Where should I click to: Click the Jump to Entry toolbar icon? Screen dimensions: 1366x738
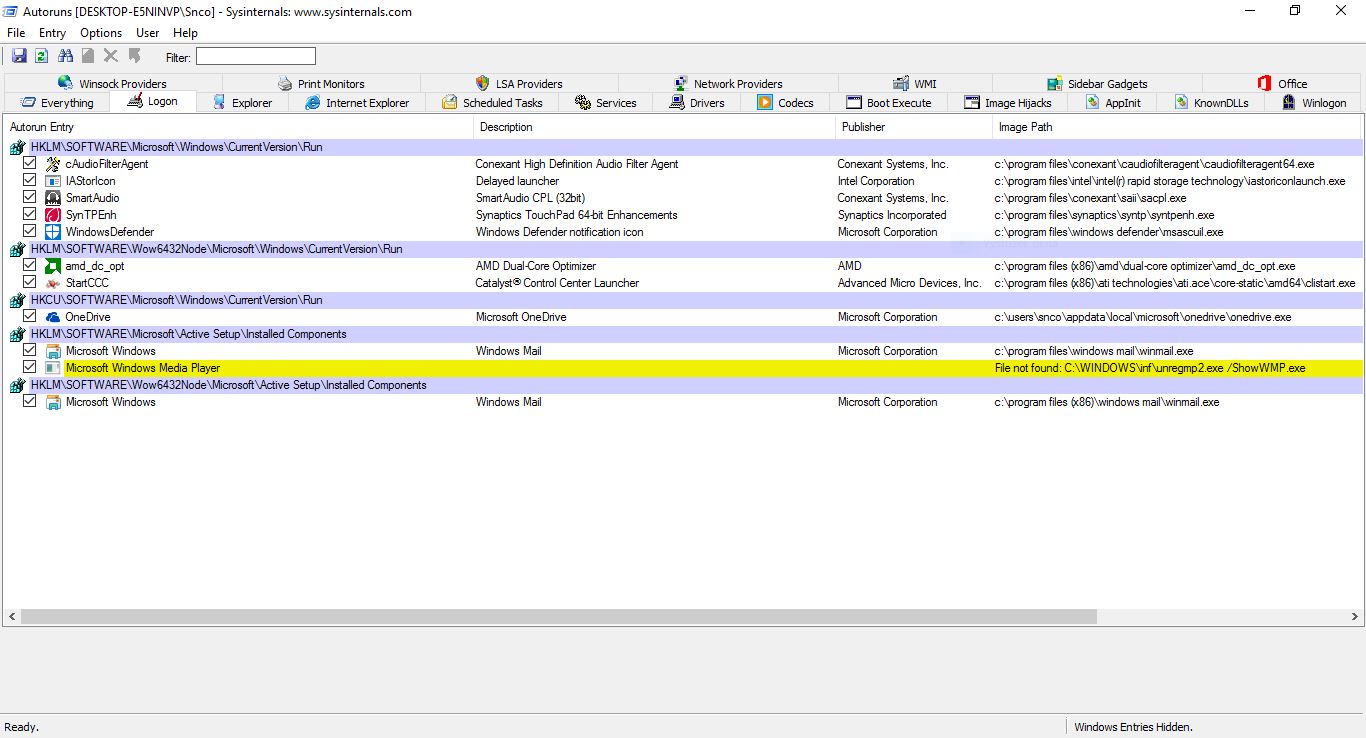point(135,56)
